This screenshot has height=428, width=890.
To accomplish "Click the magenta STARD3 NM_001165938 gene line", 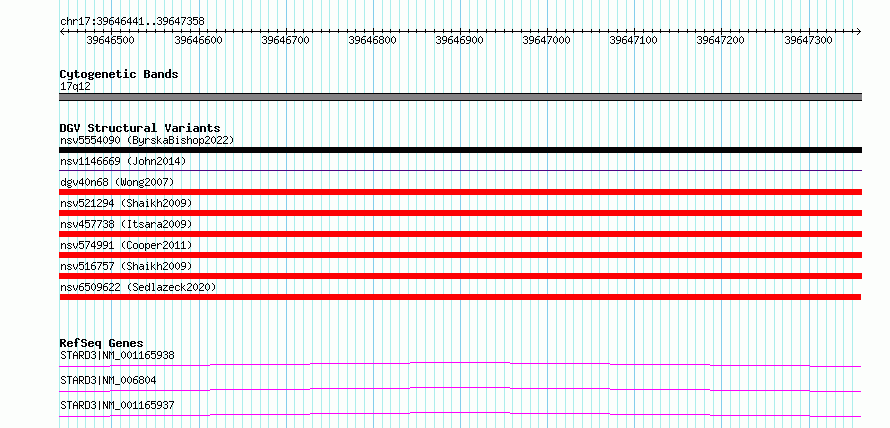I will [460, 364].
